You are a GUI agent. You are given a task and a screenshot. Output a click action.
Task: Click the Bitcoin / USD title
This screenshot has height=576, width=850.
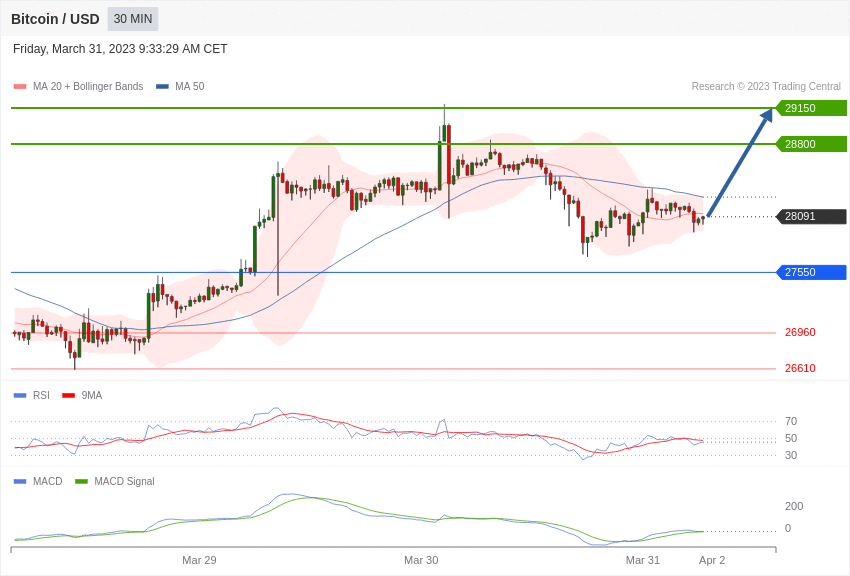55,19
